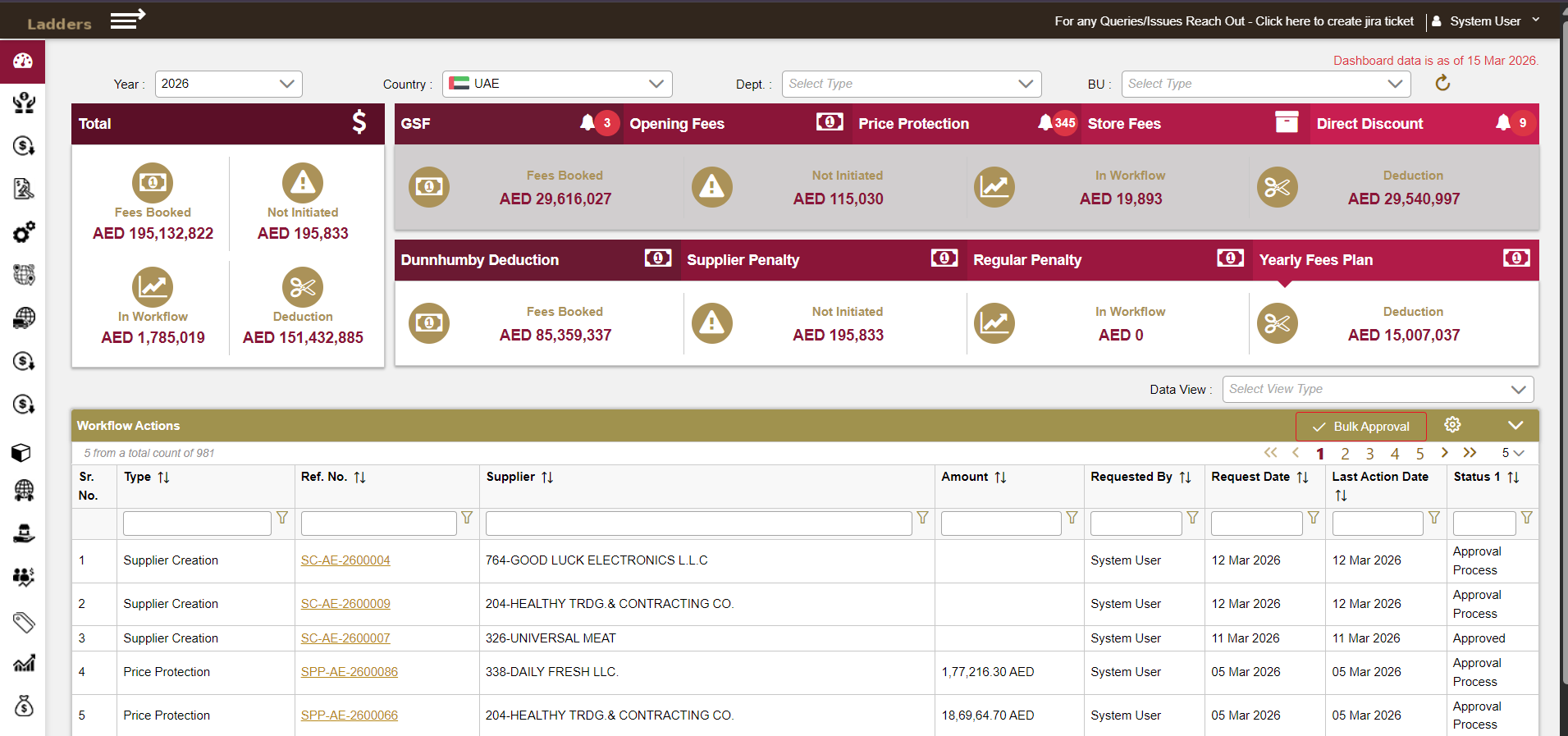Jump to last page with double right chevron
The height and width of the screenshot is (736, 1568).
pos(1470,452)
